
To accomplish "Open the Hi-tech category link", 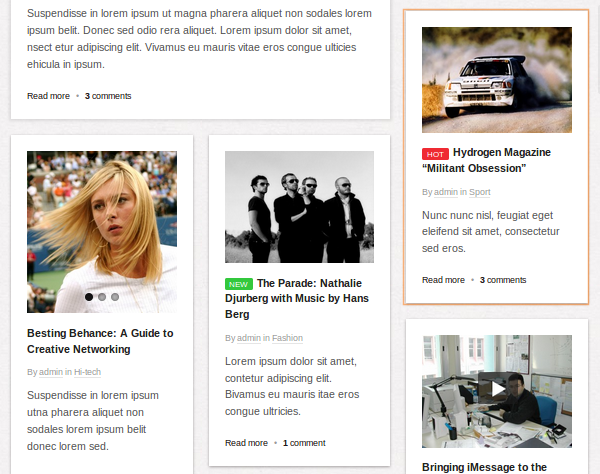I will [x=87, y=372].
